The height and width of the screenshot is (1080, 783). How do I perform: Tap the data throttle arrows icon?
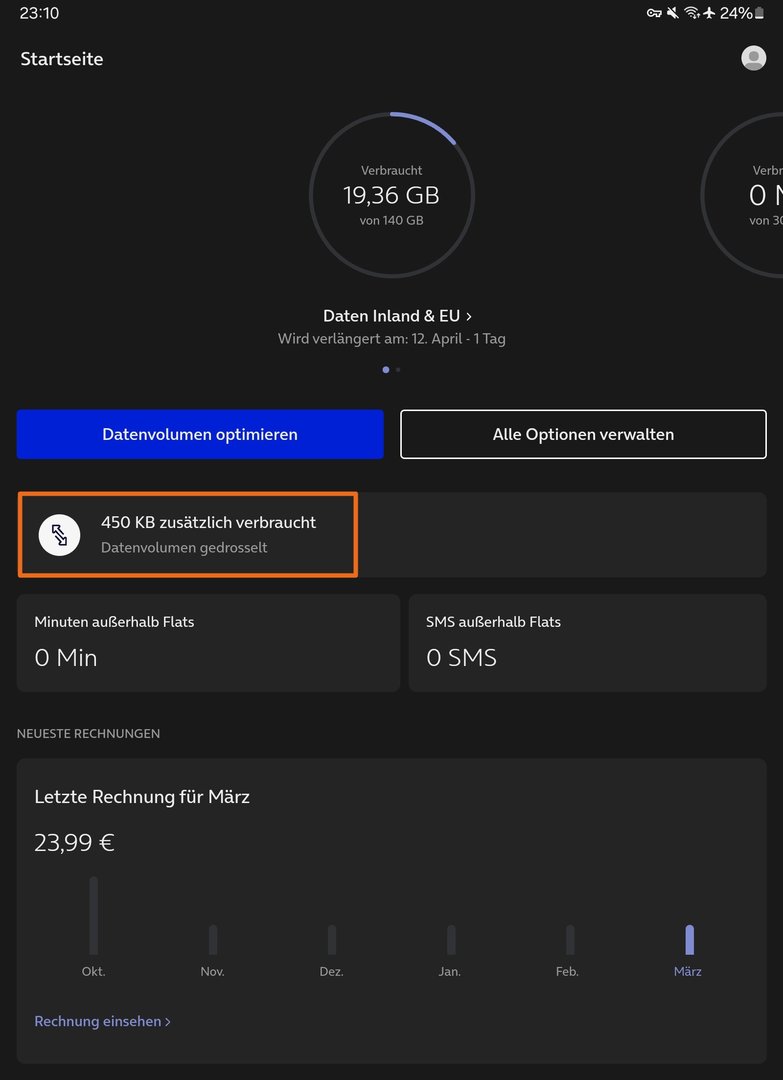tap(59, 535)
